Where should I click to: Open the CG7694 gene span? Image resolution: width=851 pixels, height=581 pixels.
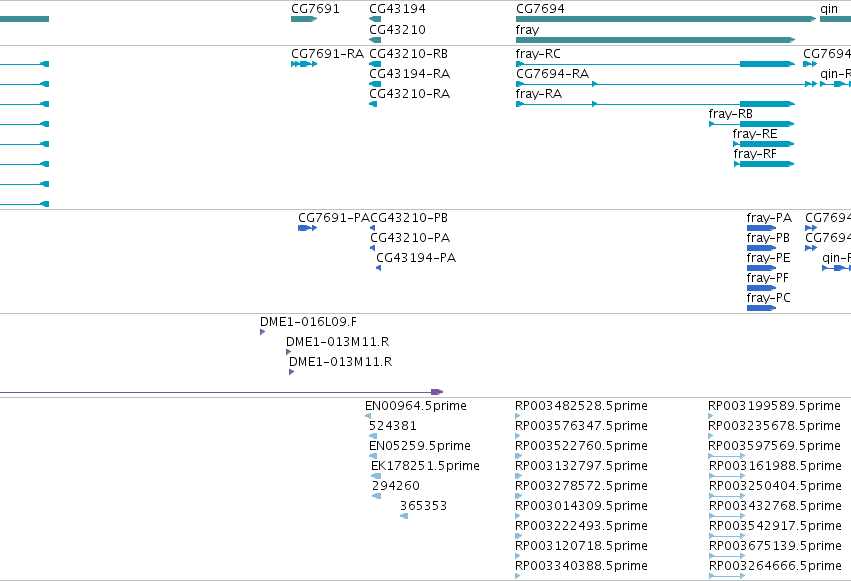pyautogui.click(x=666, y=19)
